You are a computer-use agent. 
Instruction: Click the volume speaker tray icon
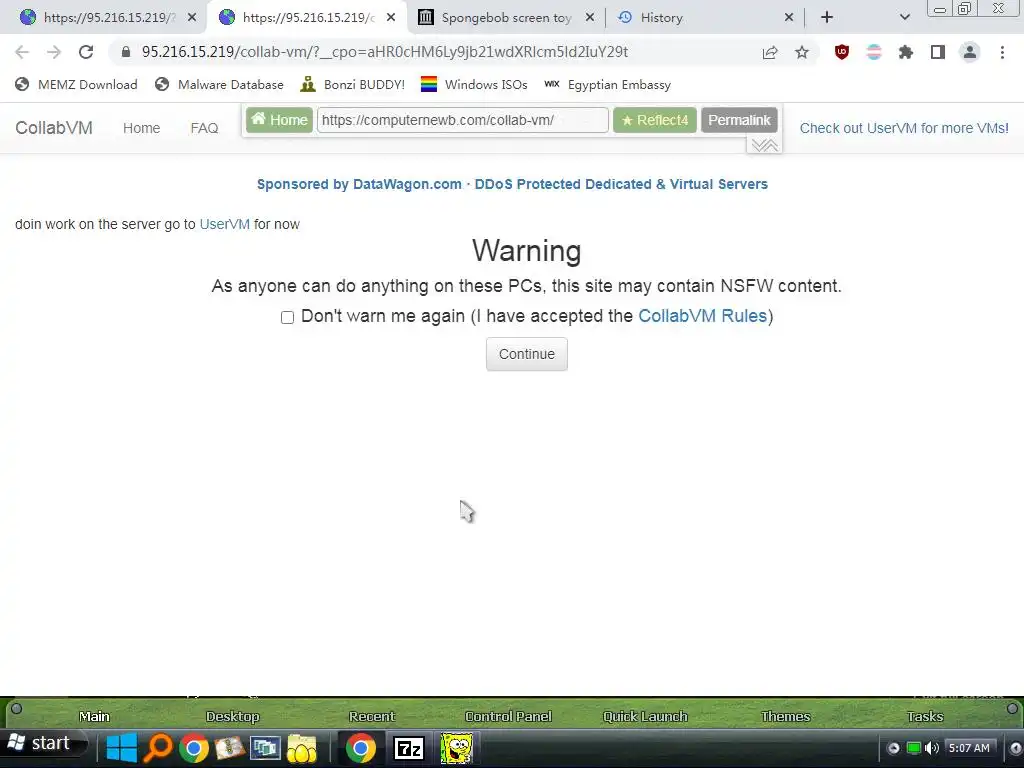pos(931,748)
